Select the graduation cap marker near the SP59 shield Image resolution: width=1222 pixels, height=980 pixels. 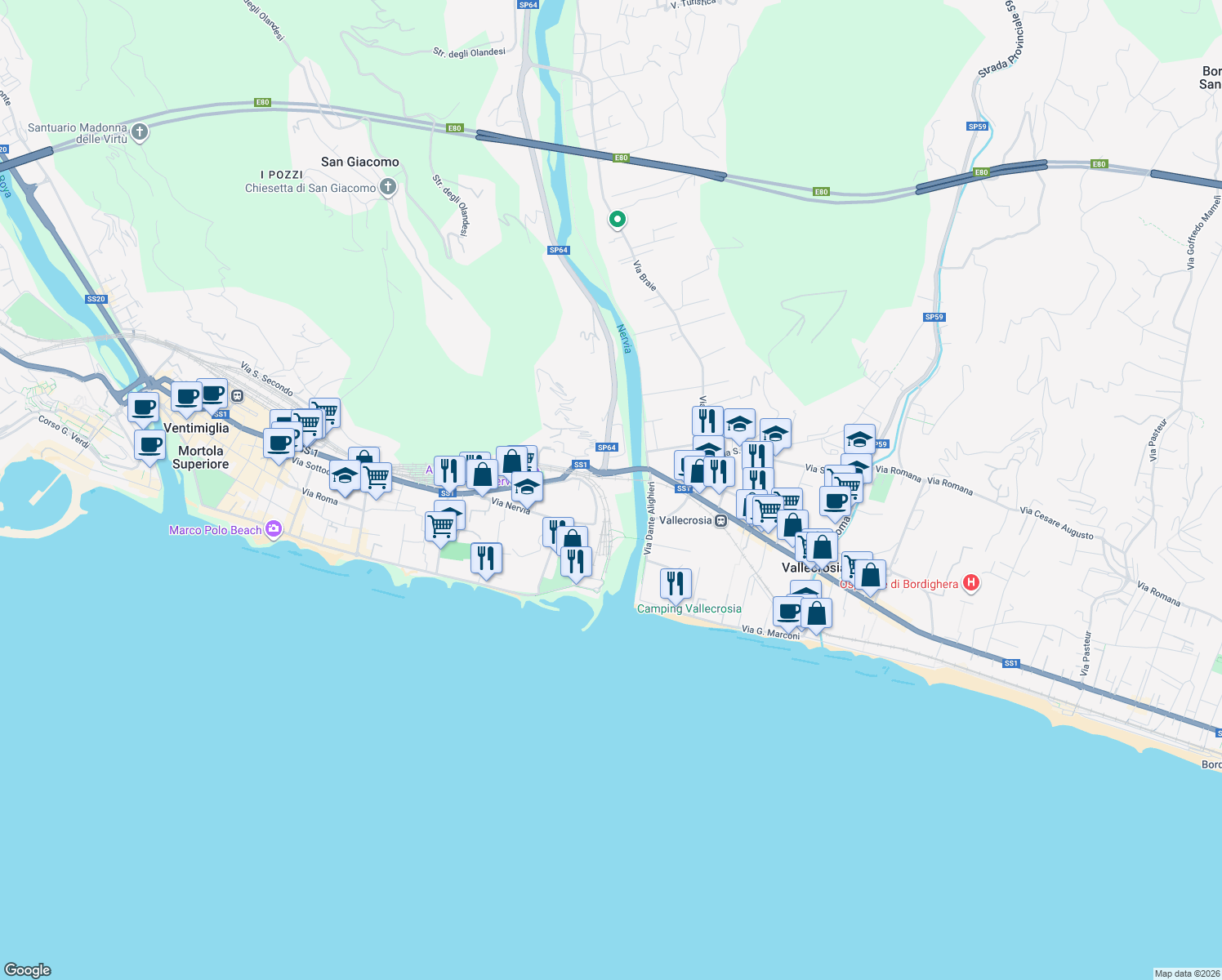tap(859, 437)
